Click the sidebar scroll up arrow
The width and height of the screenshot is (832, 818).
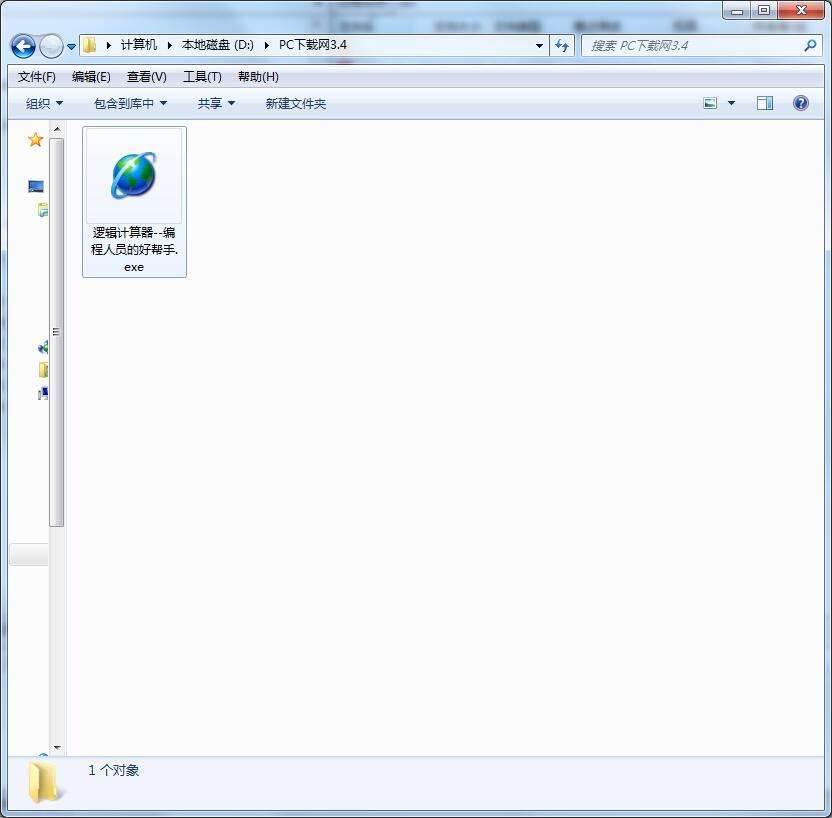point(57,129)
